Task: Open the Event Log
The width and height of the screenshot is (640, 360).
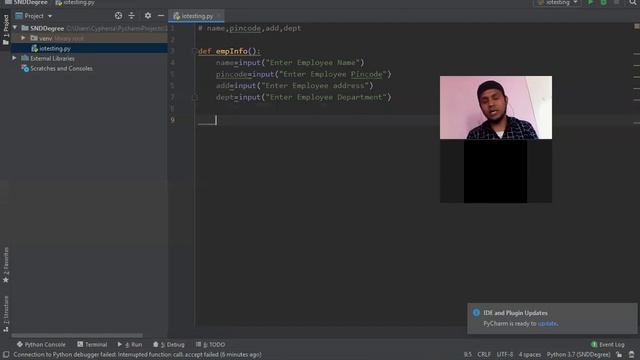Action: coord(608,344)
